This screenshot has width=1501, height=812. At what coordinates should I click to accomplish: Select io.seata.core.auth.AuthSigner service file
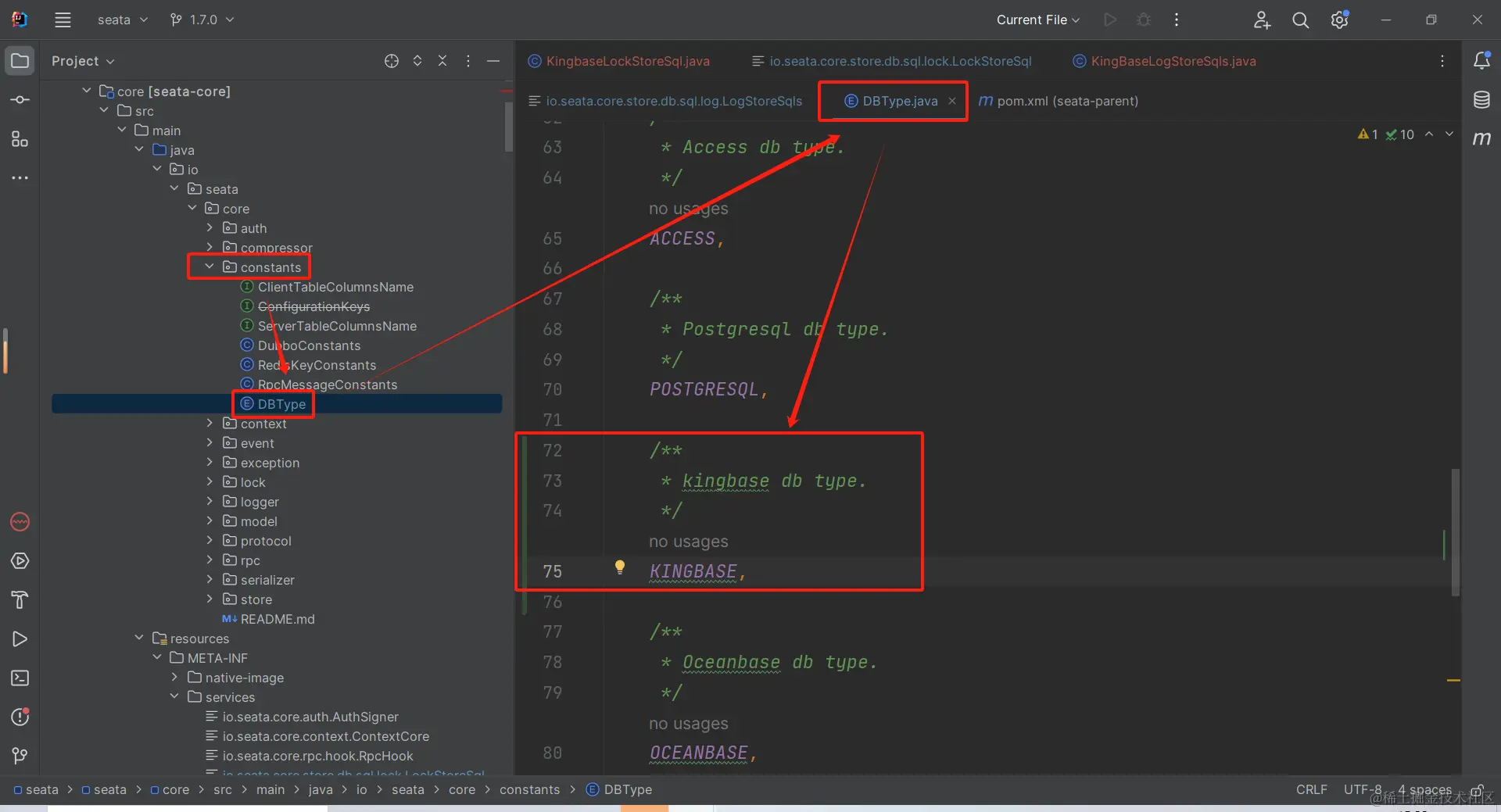(x=310, y=717)
